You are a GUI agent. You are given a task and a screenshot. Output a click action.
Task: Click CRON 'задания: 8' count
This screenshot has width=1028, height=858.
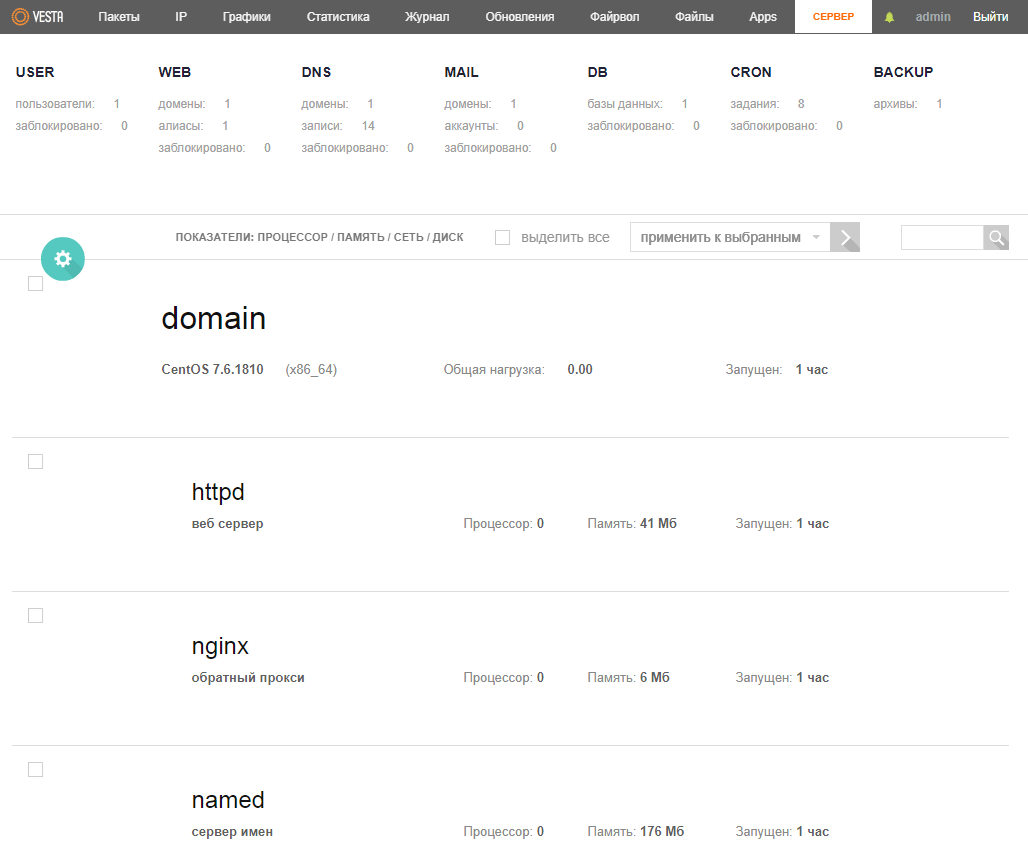click(768, 104)
